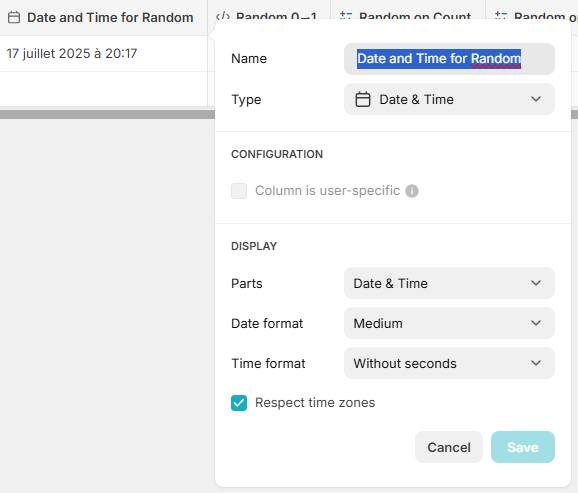Viewport: 578px width, 493px height.
Task: Open the Type dropdown
Action: tap(449, 99)
